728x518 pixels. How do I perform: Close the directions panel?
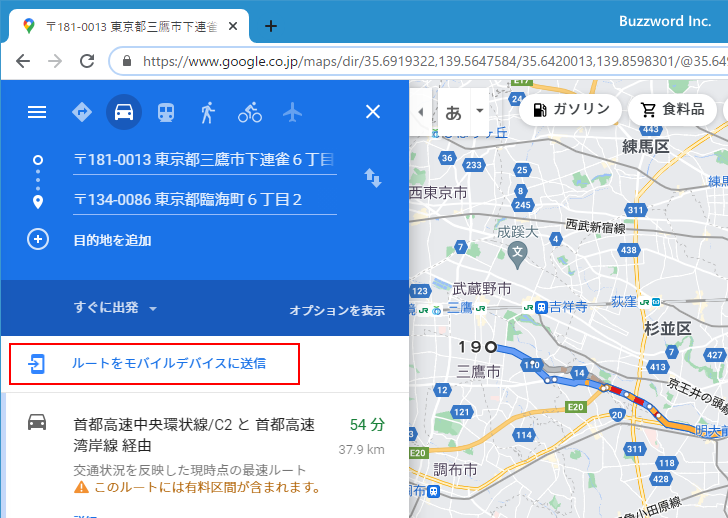tap(373, 112)
